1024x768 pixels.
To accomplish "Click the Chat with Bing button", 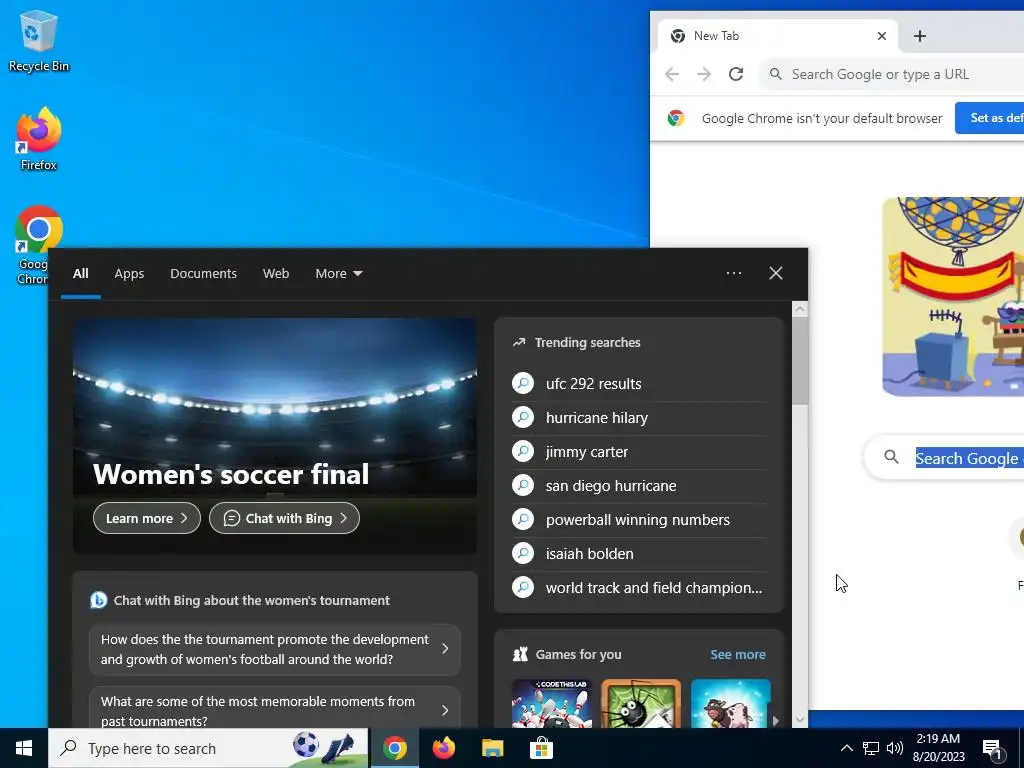I will point(284,518).
